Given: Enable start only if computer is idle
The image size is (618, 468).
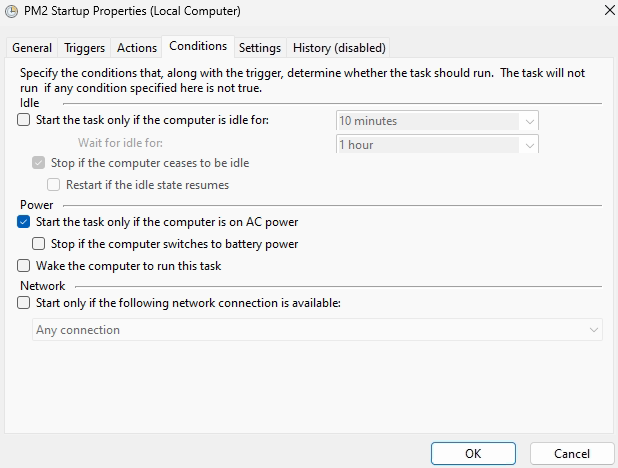Looking at the screenshot, I should [x=24, y=119].
